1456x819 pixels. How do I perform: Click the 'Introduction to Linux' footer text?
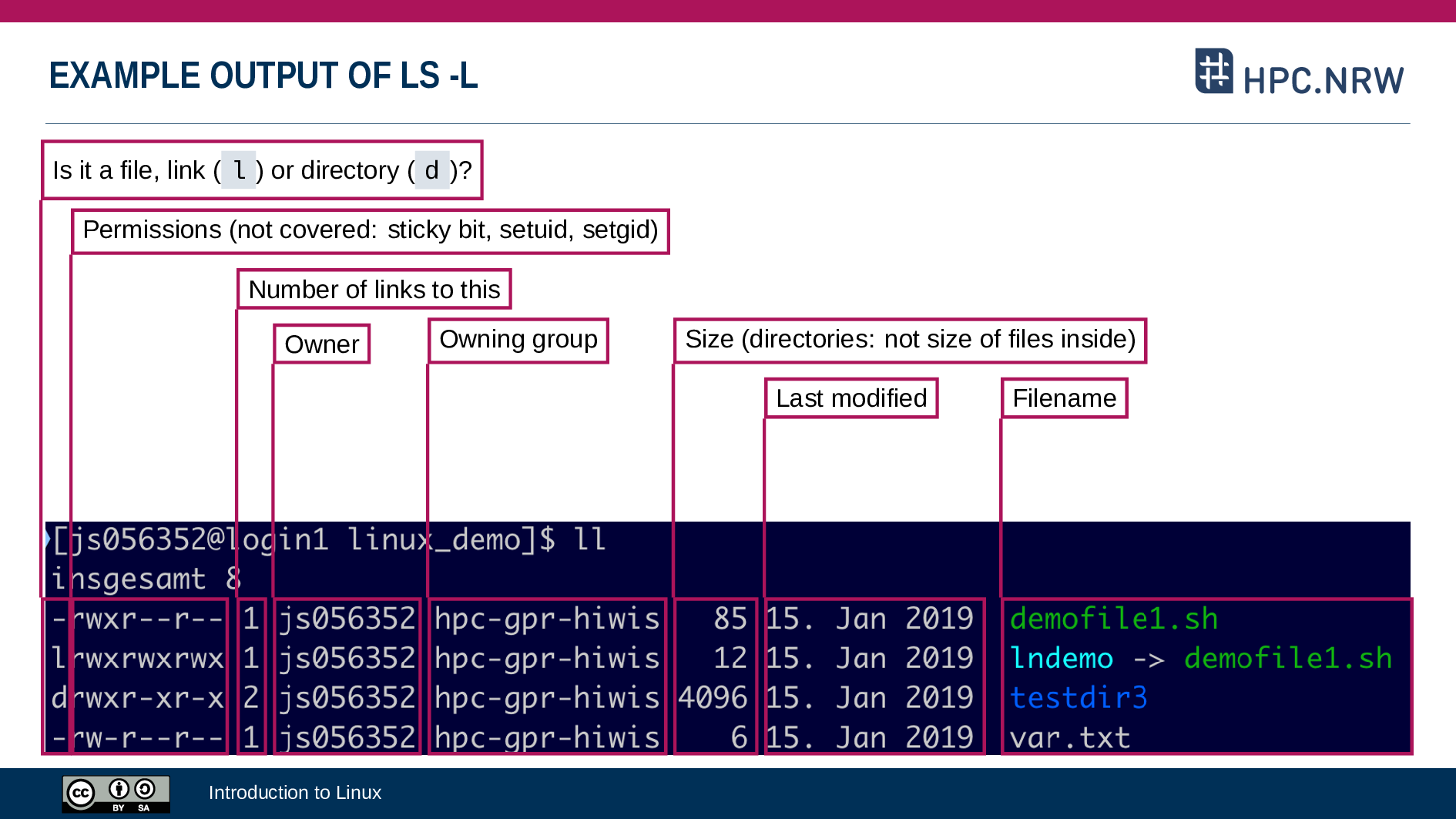tap(294, 793)
